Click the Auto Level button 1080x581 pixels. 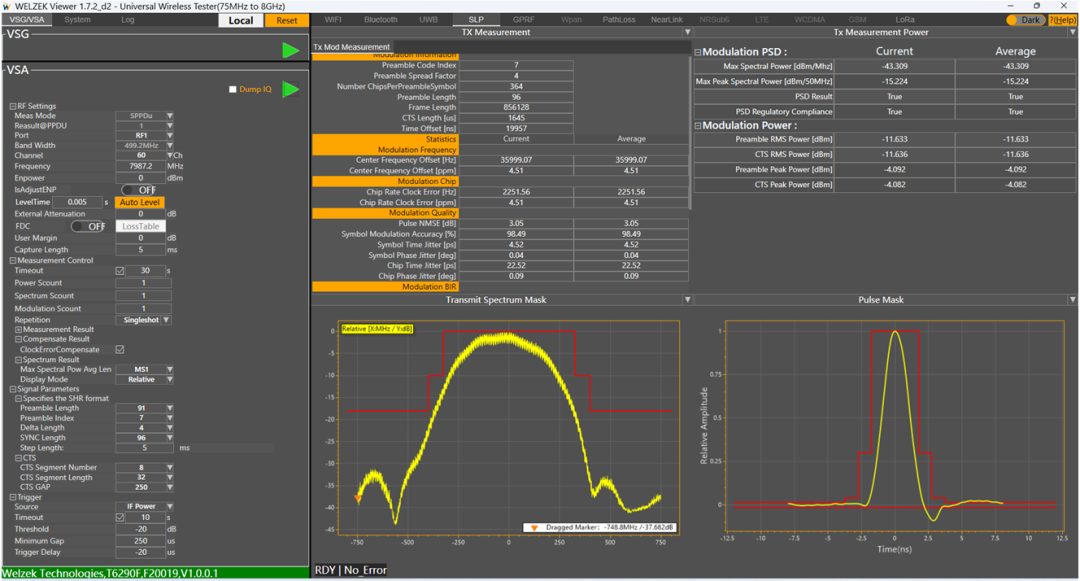click(140, 202)
